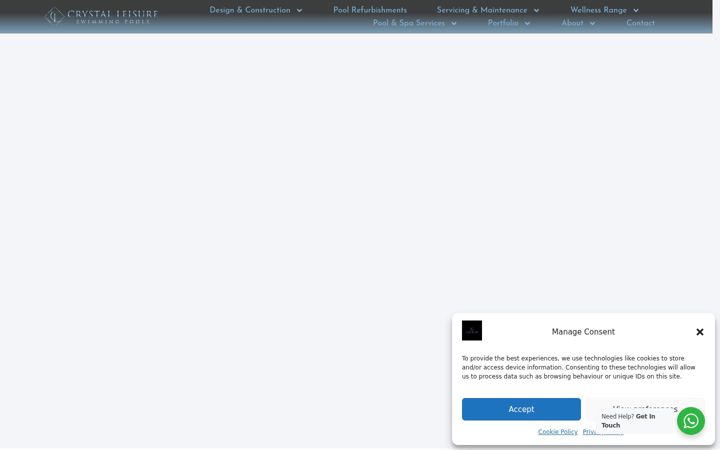Image resolution: width=720 pixels, height=450 pixels.
Task: Close the Manage Consent dialog
Action: (x=699, y=332)
